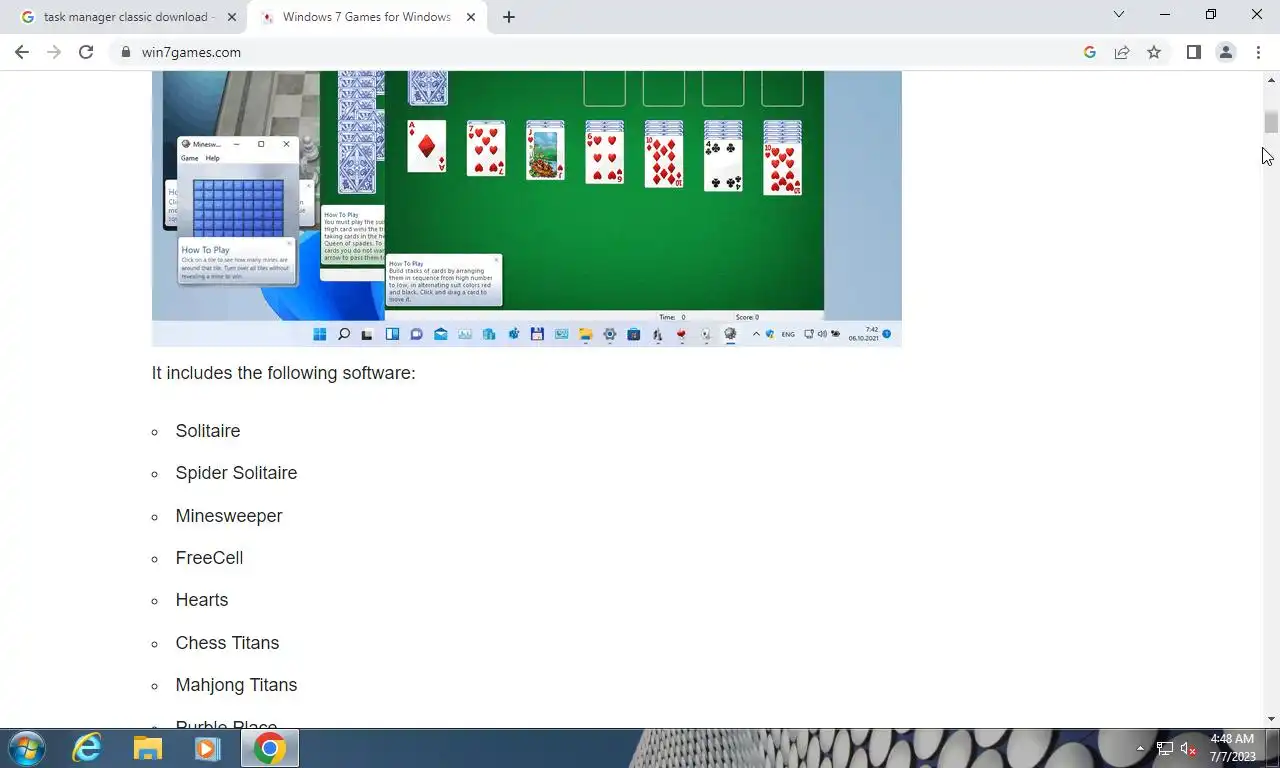This screenshot has height=768, width=1280.
Task: Close the Windows 7 Games tab
Action: 471,17
